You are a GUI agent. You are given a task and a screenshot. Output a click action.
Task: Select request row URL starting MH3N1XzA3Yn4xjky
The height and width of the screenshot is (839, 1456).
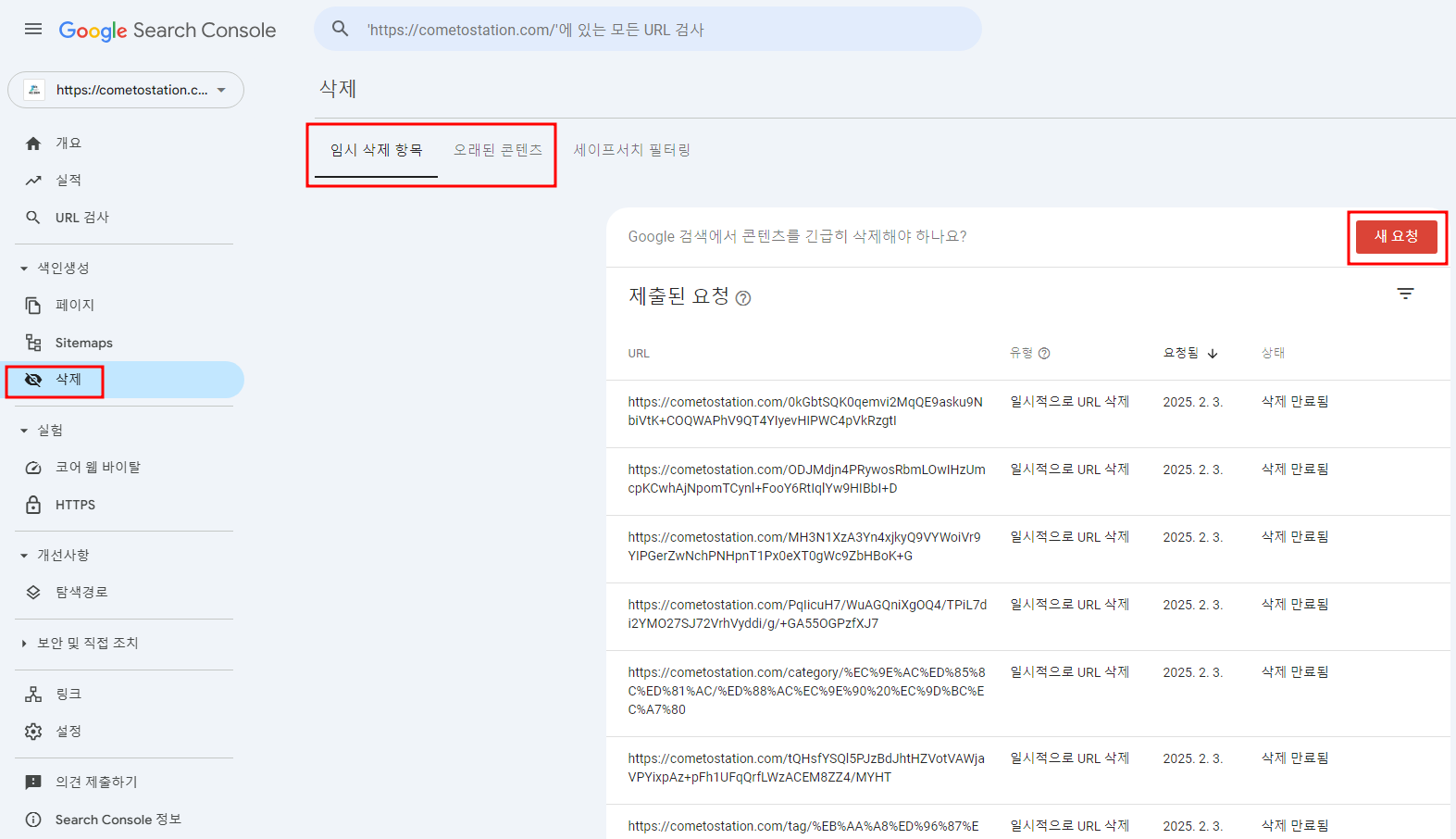[1027, 549]
